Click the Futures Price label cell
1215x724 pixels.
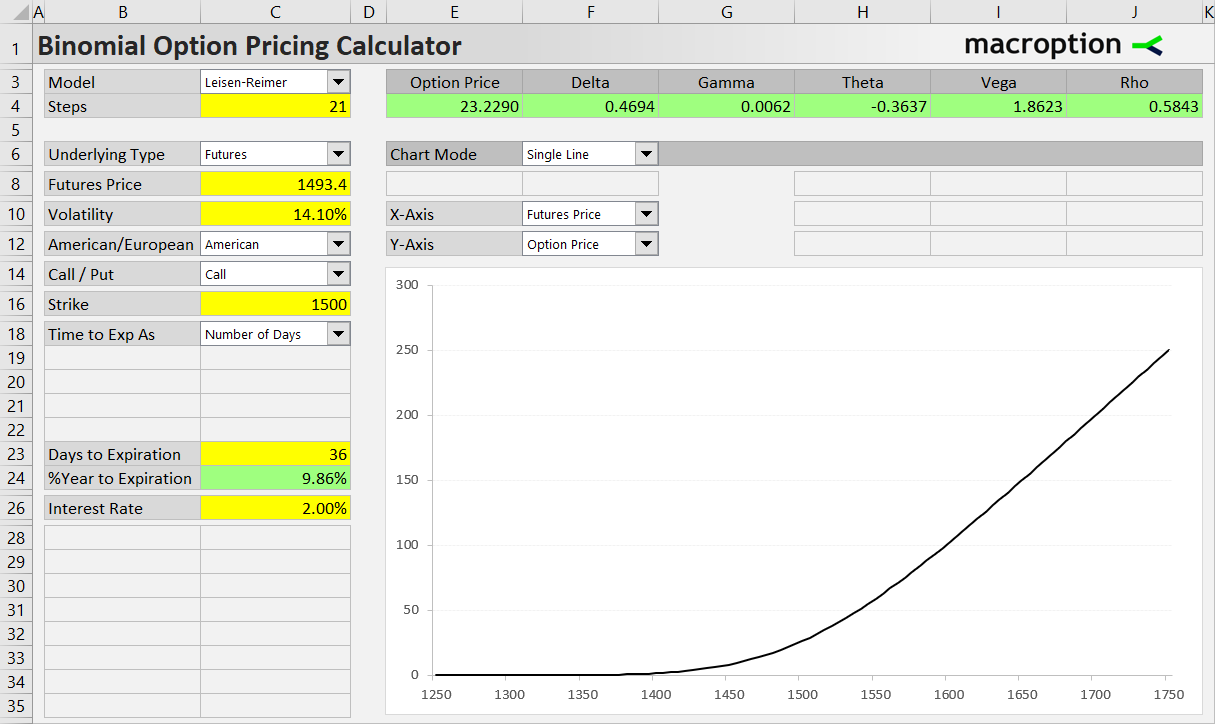(x=122, y=184)
